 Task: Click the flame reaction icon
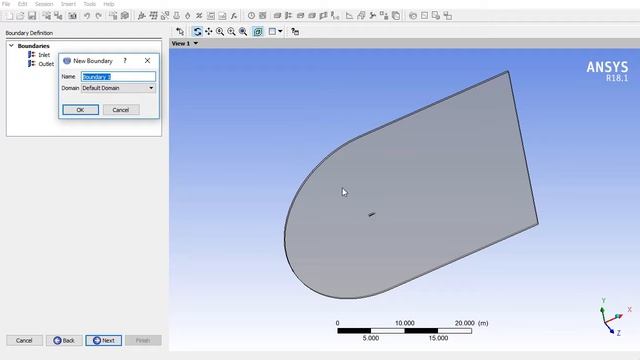coord(188,16)
